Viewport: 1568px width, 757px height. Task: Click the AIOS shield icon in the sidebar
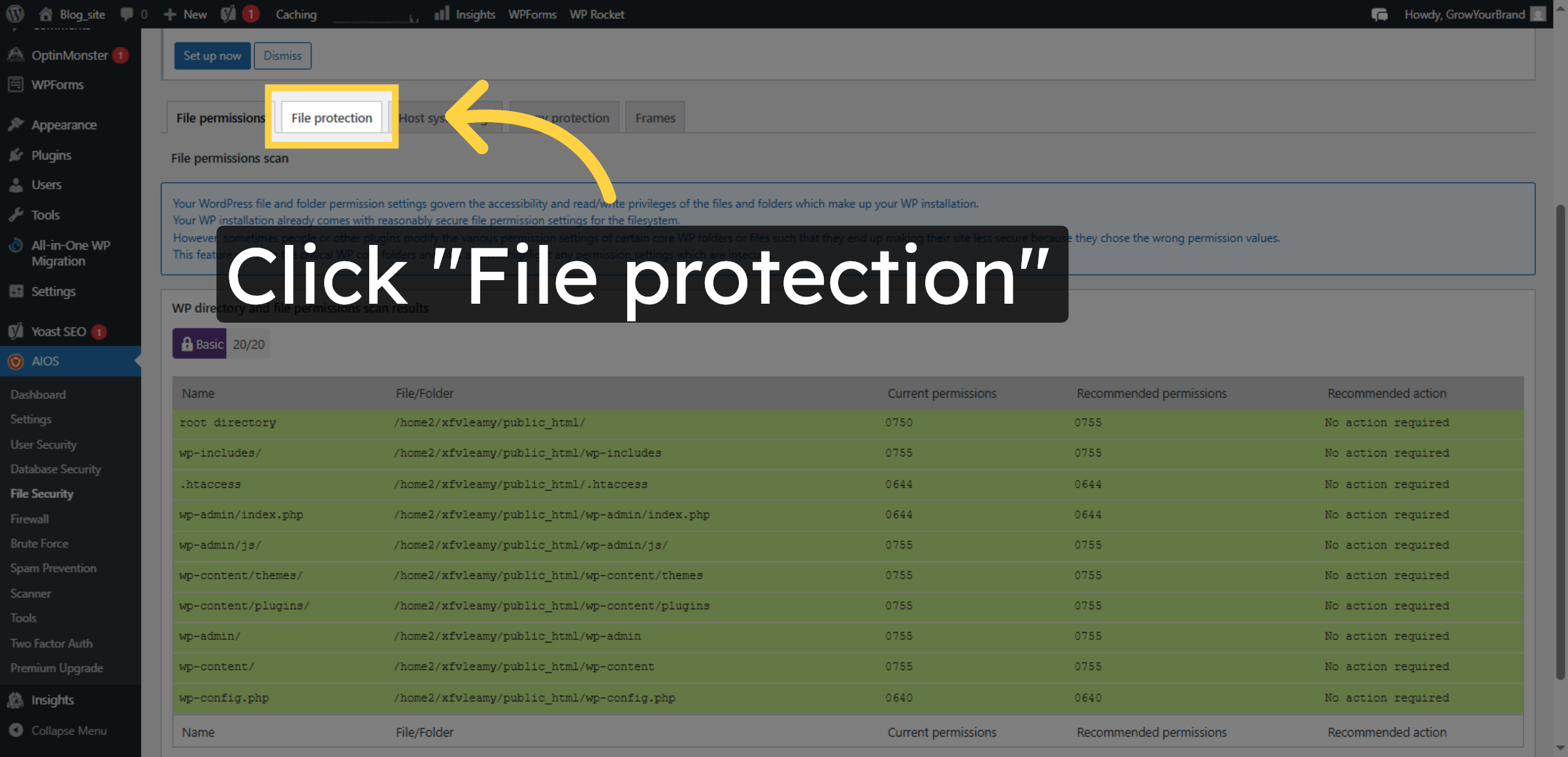click(x=16, y=361)
